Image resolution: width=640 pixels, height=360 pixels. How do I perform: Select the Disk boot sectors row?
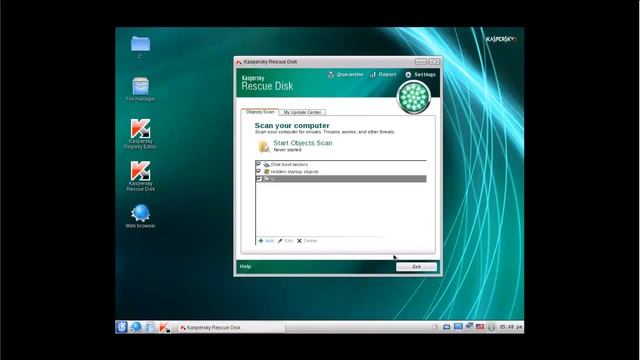(x=341, y=164)
